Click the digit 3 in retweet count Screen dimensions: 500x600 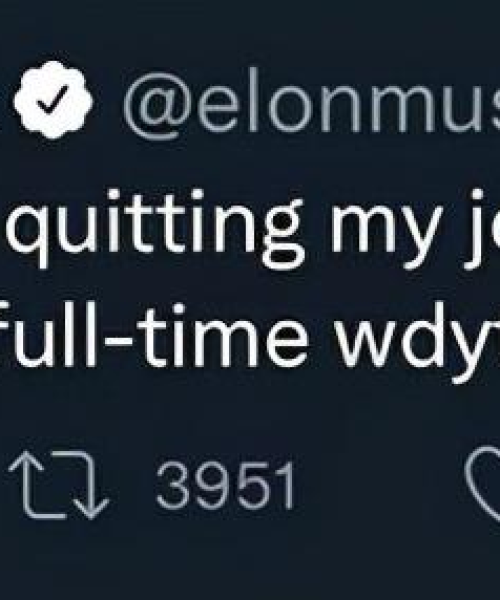(173, 486)
